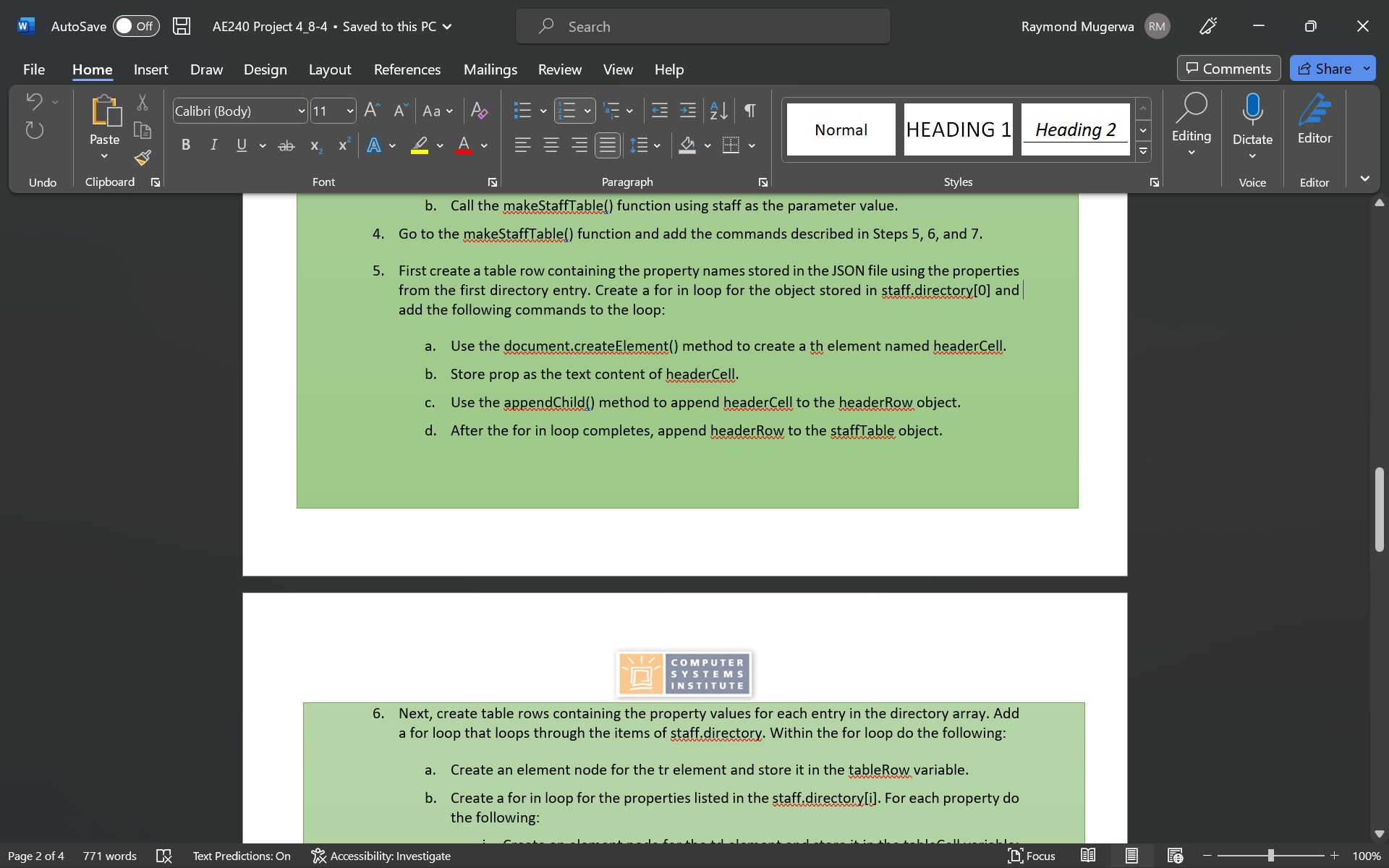Open the Layout ribbon tab
The height and width of the screenshot is (868, 1389).
tap(330, 69)
